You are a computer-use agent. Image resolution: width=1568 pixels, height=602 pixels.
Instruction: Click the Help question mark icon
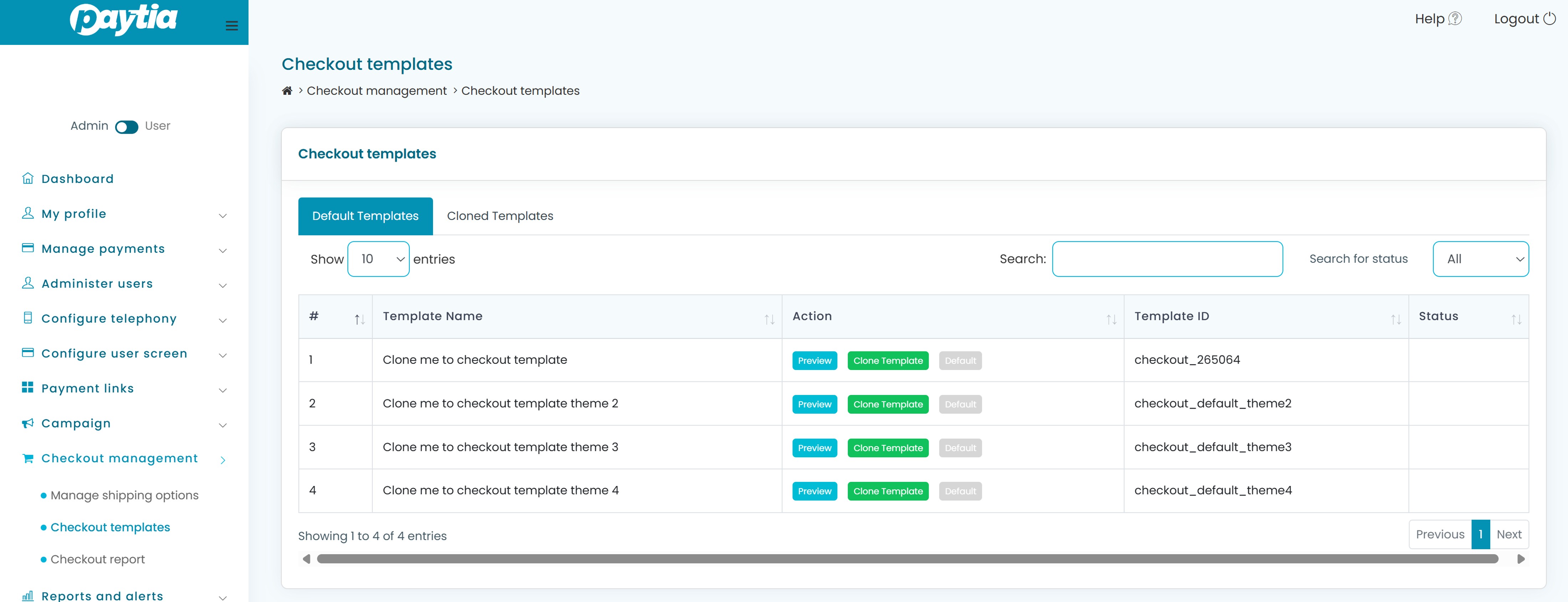pyautogui.click(x=1455, y=19)
